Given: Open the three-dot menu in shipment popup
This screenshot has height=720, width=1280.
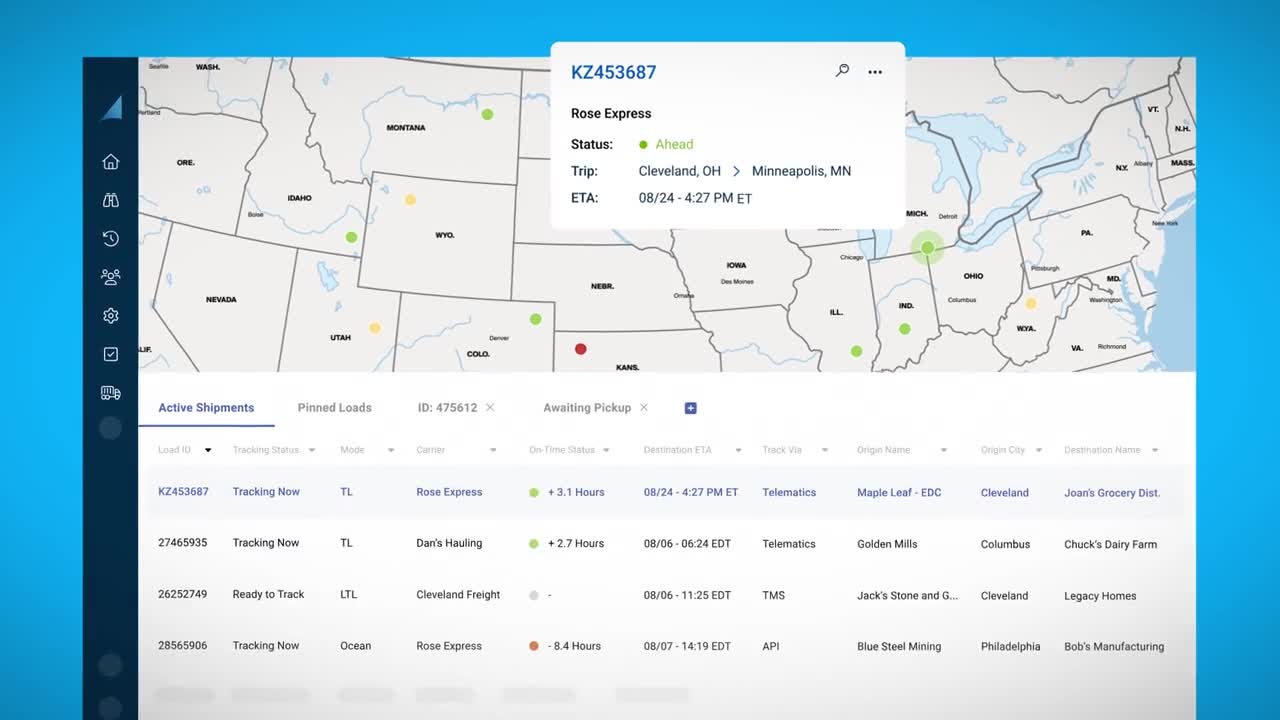Looking at the screenshot, I should click(875, 72).
